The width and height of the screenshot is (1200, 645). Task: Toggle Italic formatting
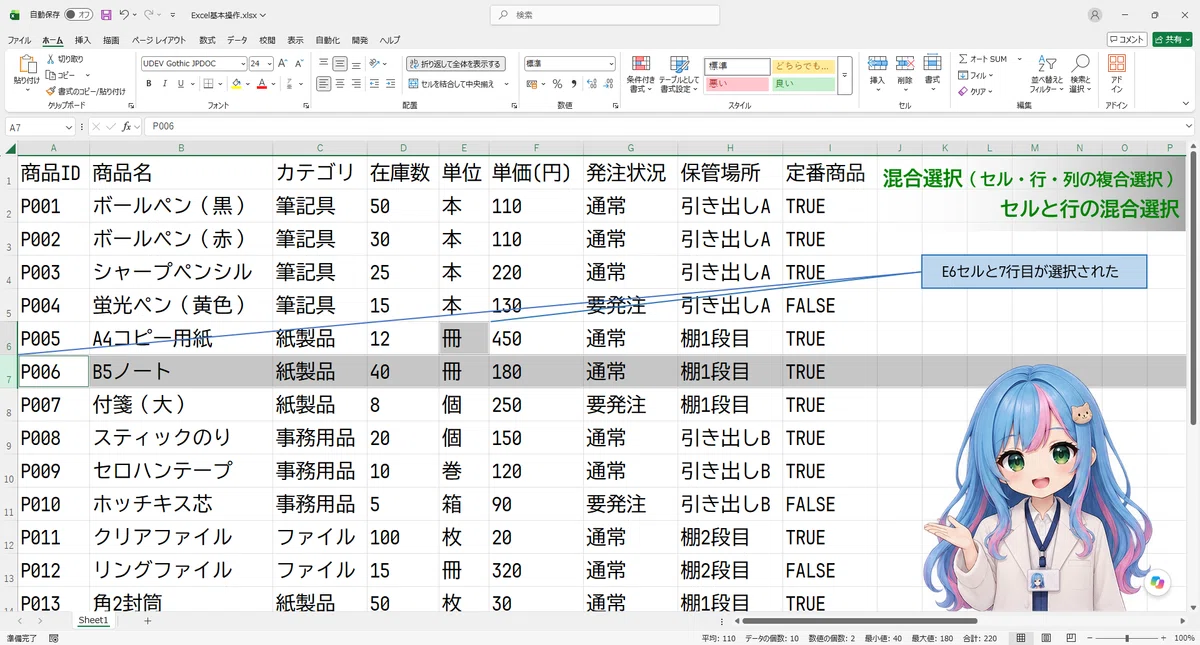pos(164,84)
